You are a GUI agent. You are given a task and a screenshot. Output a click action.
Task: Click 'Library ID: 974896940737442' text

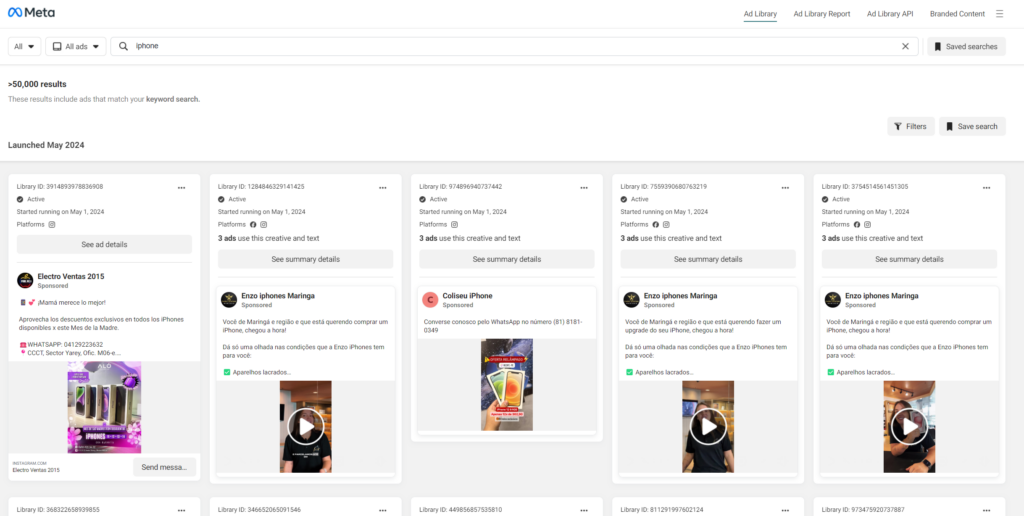click(460, 187)
